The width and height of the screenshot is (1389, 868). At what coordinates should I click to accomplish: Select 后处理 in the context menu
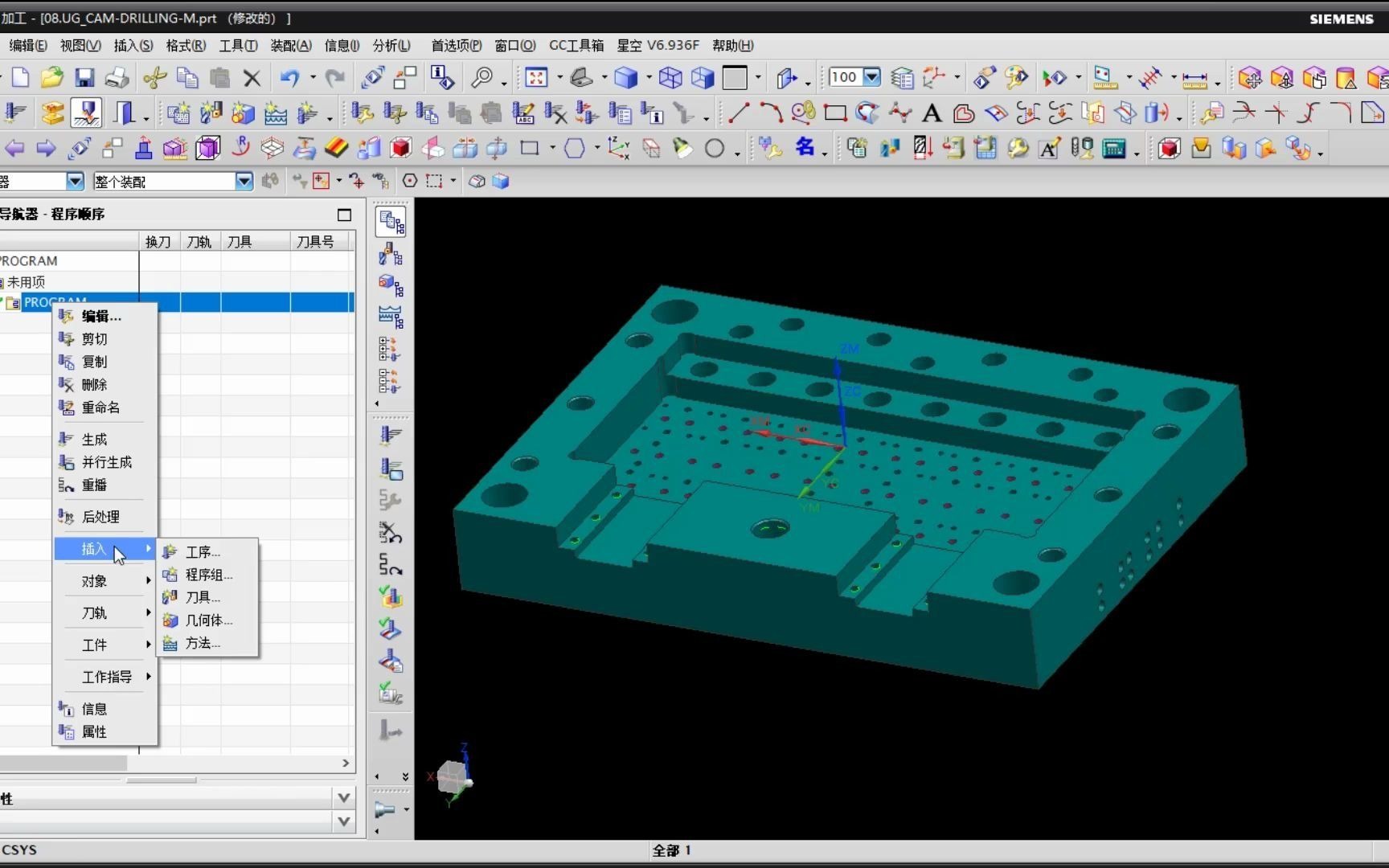(x=100, y=517)
